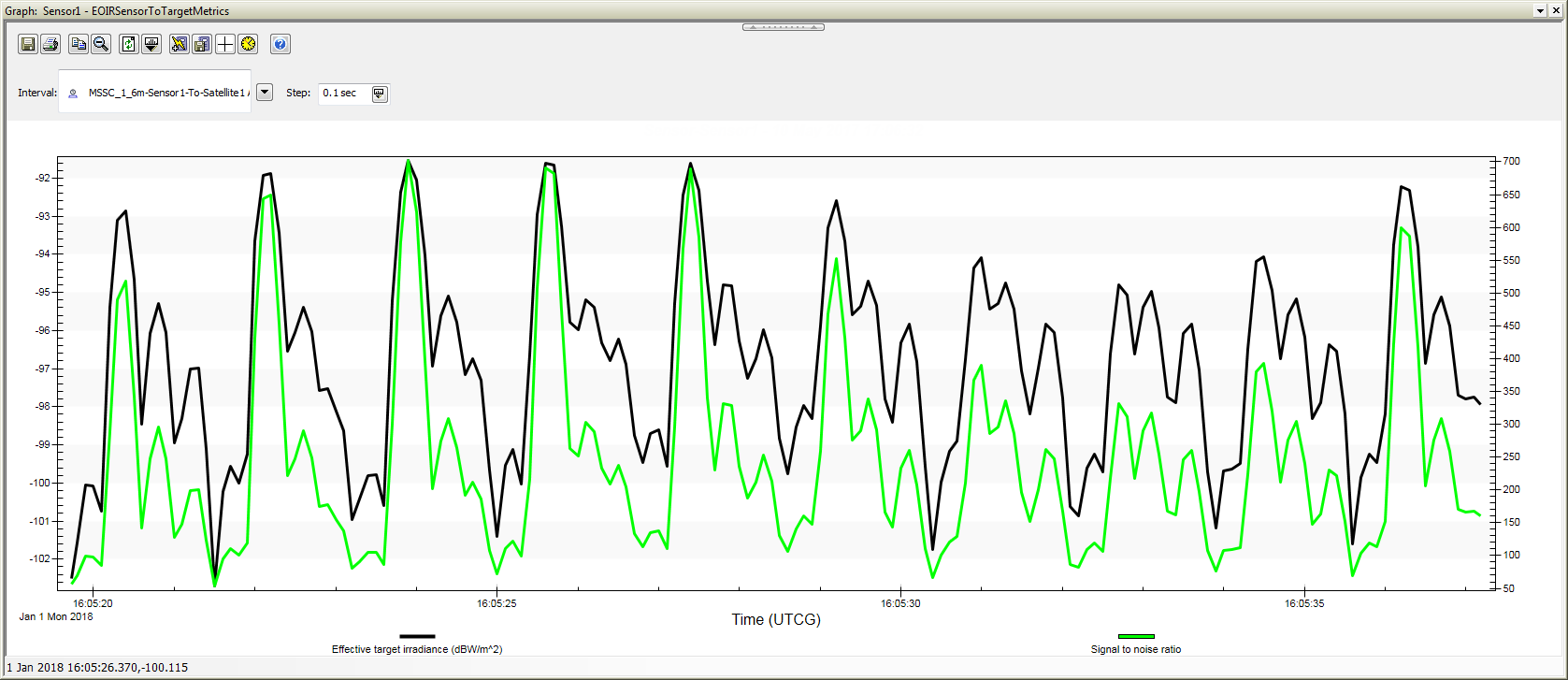The height and width of the screenshot is (680, 1568).
Task: Expand the Interval dropdown arrow
Action: 265,92
